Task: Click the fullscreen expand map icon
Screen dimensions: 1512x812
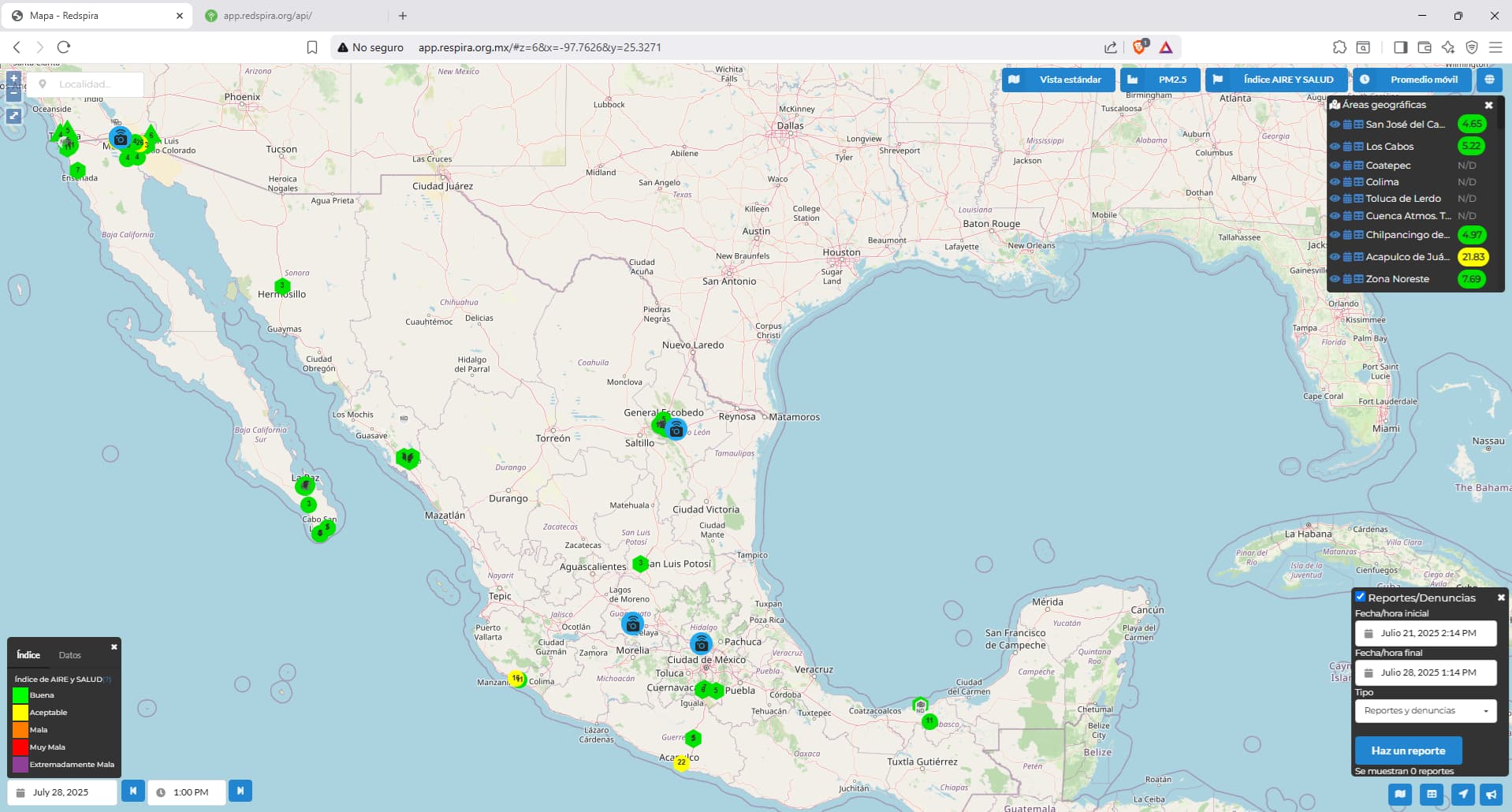Action: click(13, 116)
